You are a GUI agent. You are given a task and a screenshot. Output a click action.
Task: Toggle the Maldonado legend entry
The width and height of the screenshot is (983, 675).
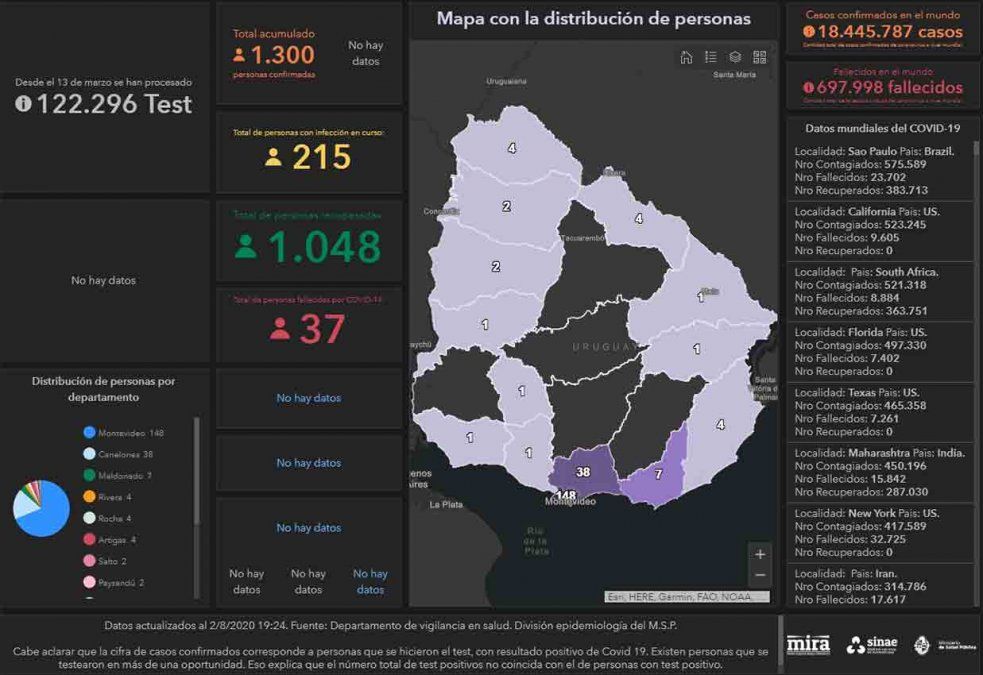pos(119,475)
